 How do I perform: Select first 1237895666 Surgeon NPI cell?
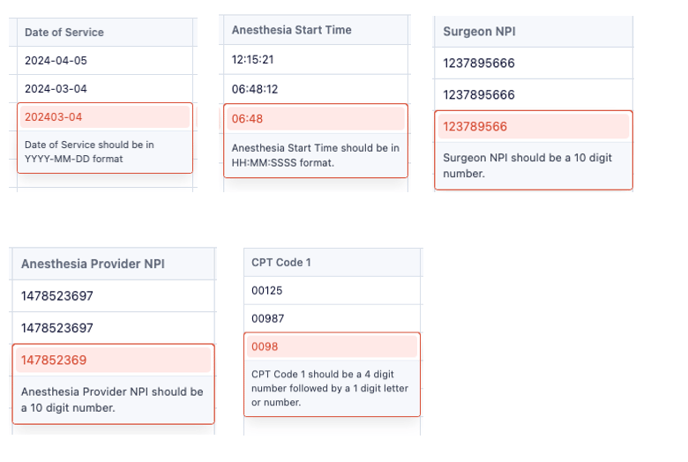click(533, 63)
